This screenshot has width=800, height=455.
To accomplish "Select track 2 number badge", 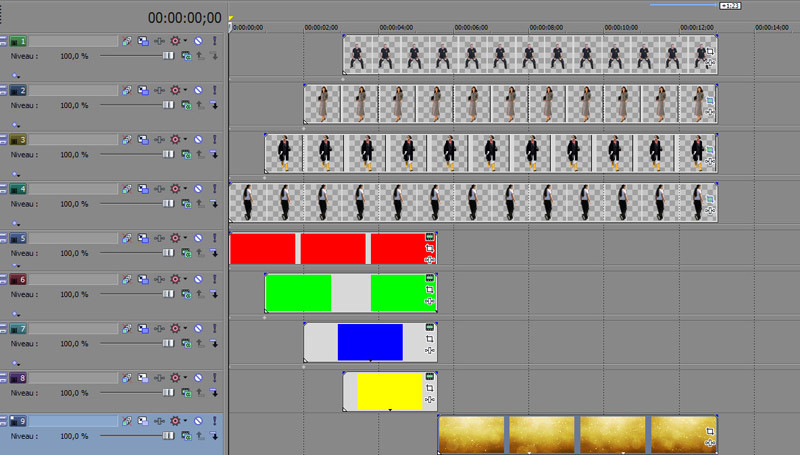I will (x=21, y=90).
